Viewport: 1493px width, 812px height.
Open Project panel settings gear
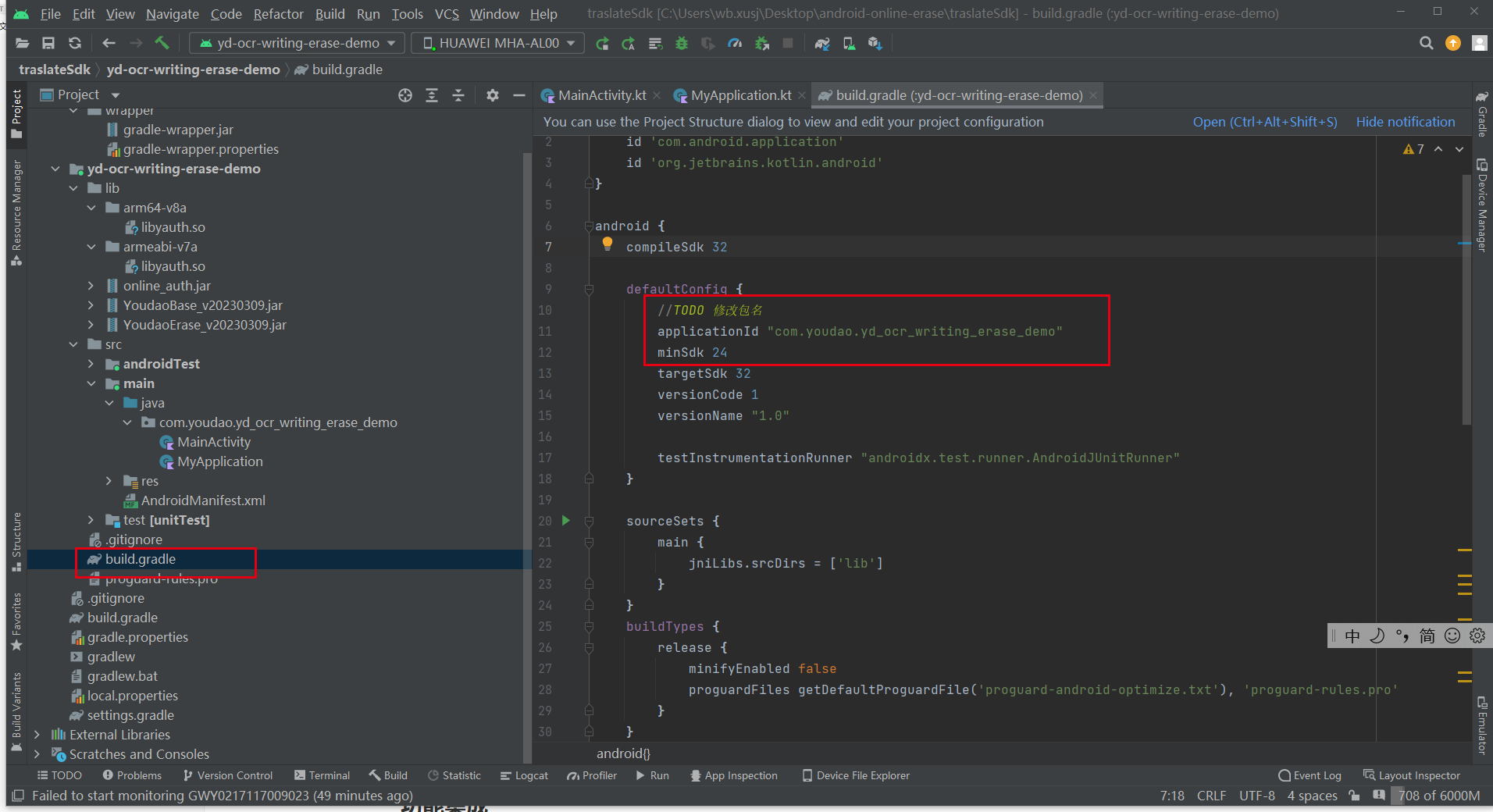pos(493,95)
